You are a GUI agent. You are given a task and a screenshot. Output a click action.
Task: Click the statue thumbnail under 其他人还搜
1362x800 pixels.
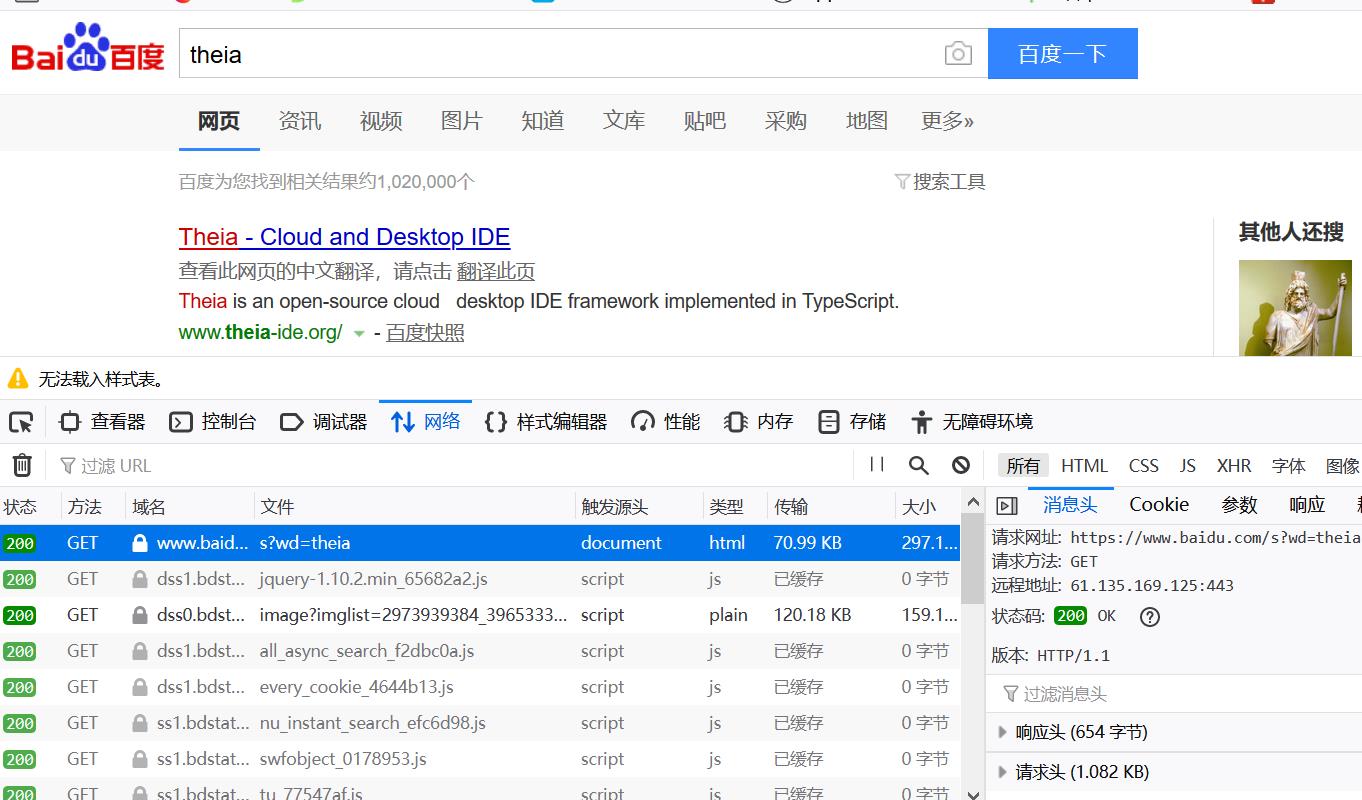tap(1295, 308)
